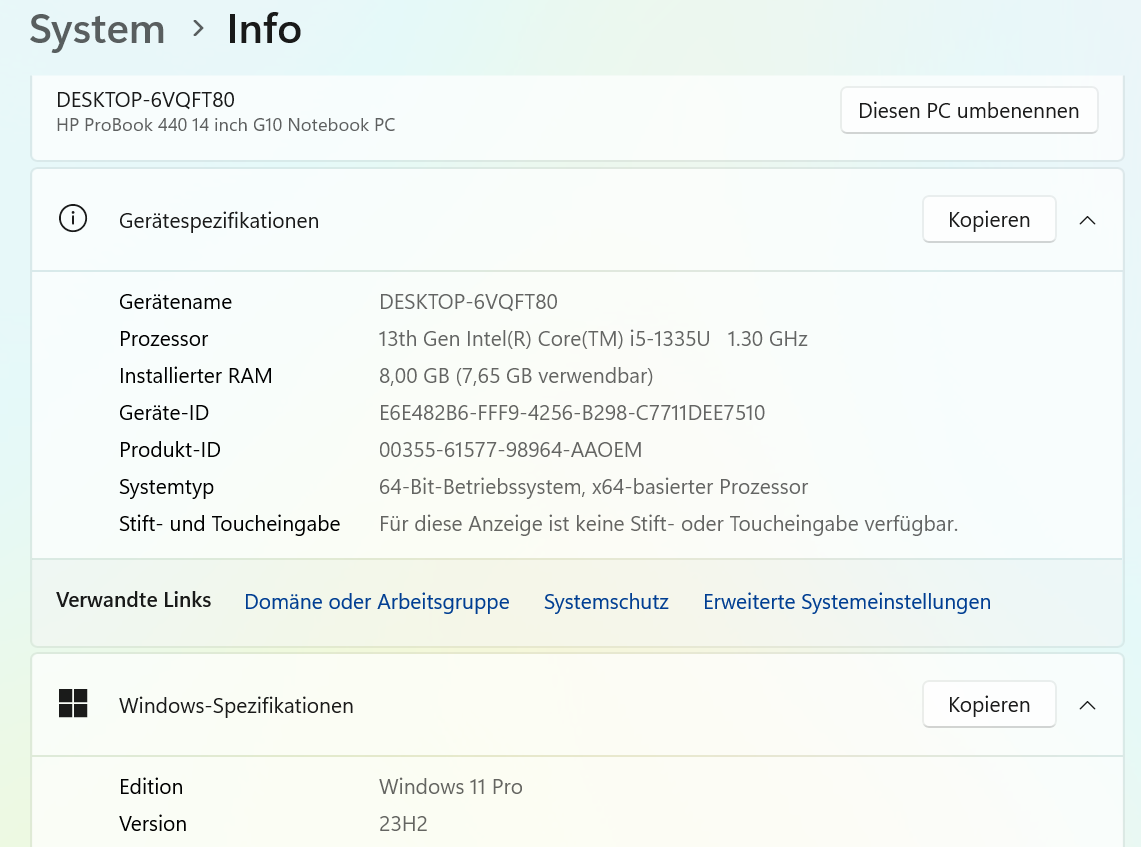Select the 13th Gen Intel Core i5-1335U value
1141x847 pixels.
[593, 339]
